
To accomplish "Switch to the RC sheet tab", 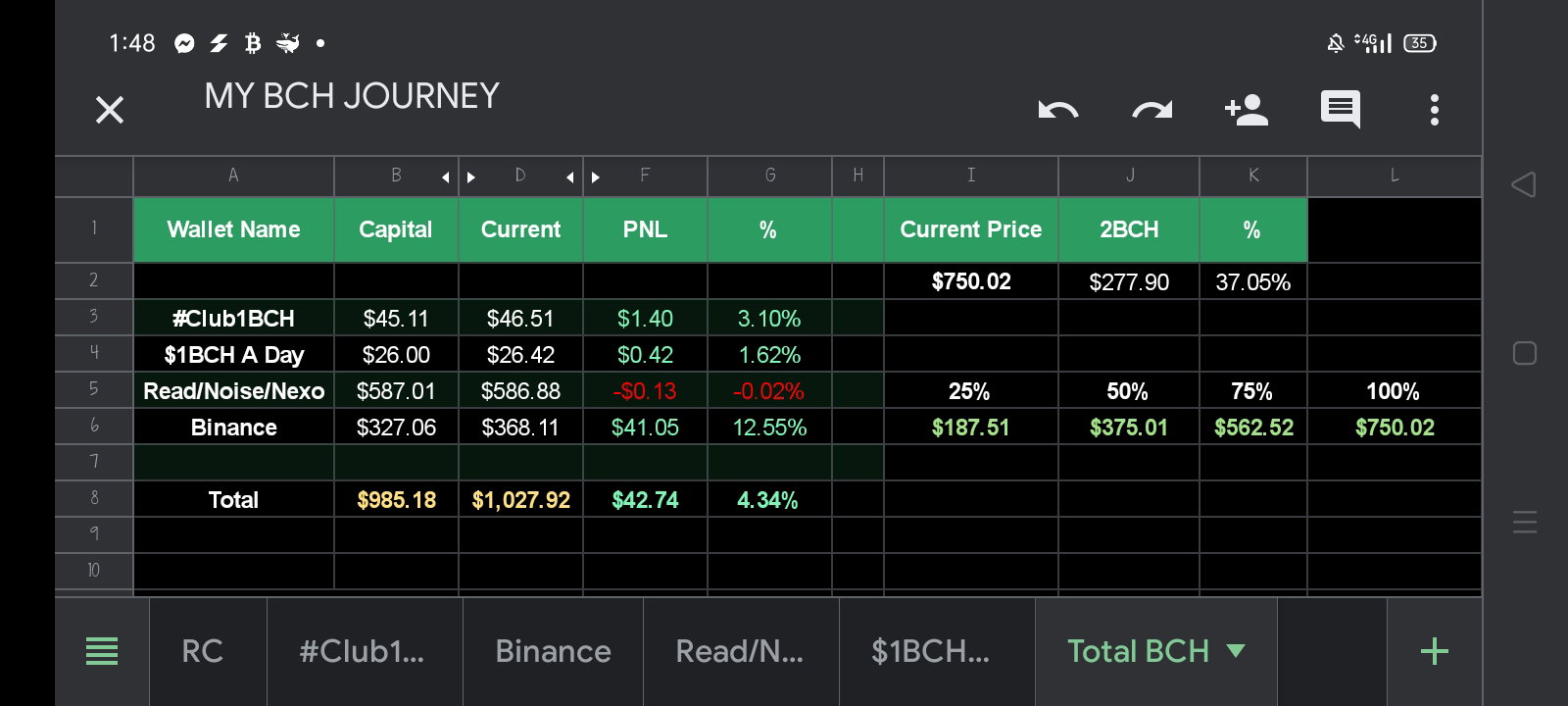I will click(202, 651).
